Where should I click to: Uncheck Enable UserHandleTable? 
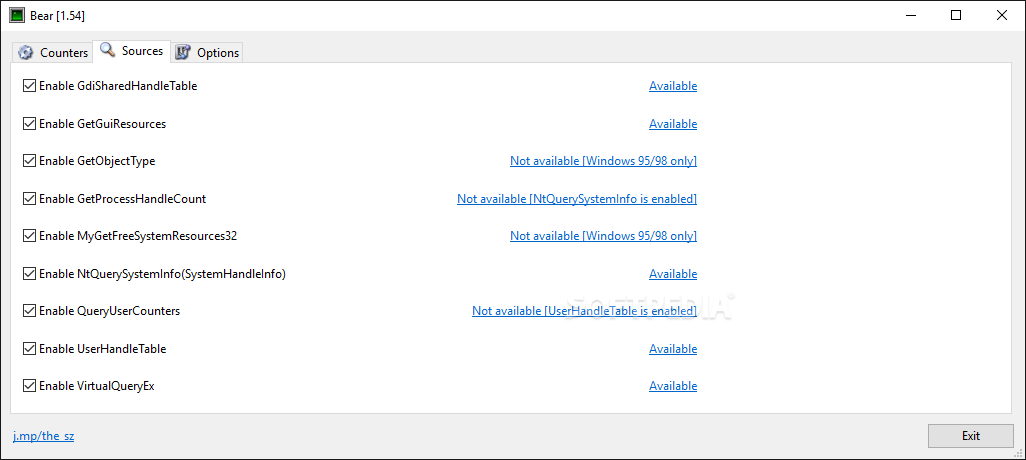[x=29, y=349]
